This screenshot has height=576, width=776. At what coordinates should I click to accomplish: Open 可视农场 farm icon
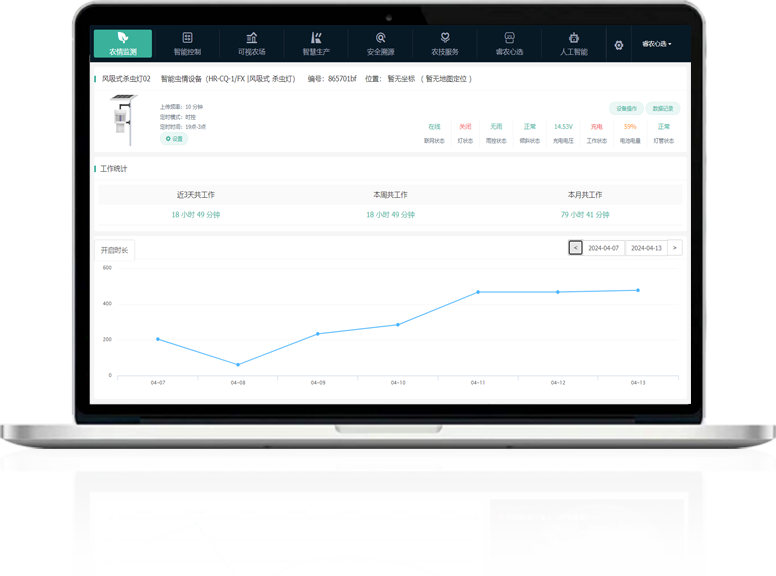[x=252, y=38]
